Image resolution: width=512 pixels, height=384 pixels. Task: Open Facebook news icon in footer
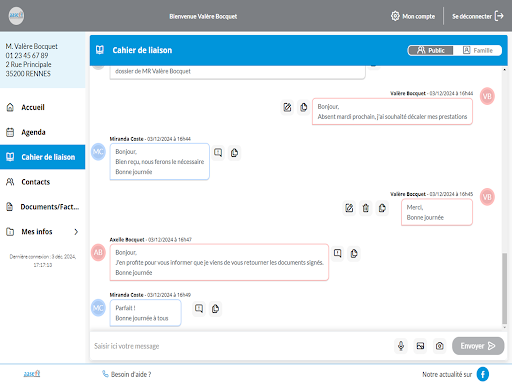click(483, 374)
